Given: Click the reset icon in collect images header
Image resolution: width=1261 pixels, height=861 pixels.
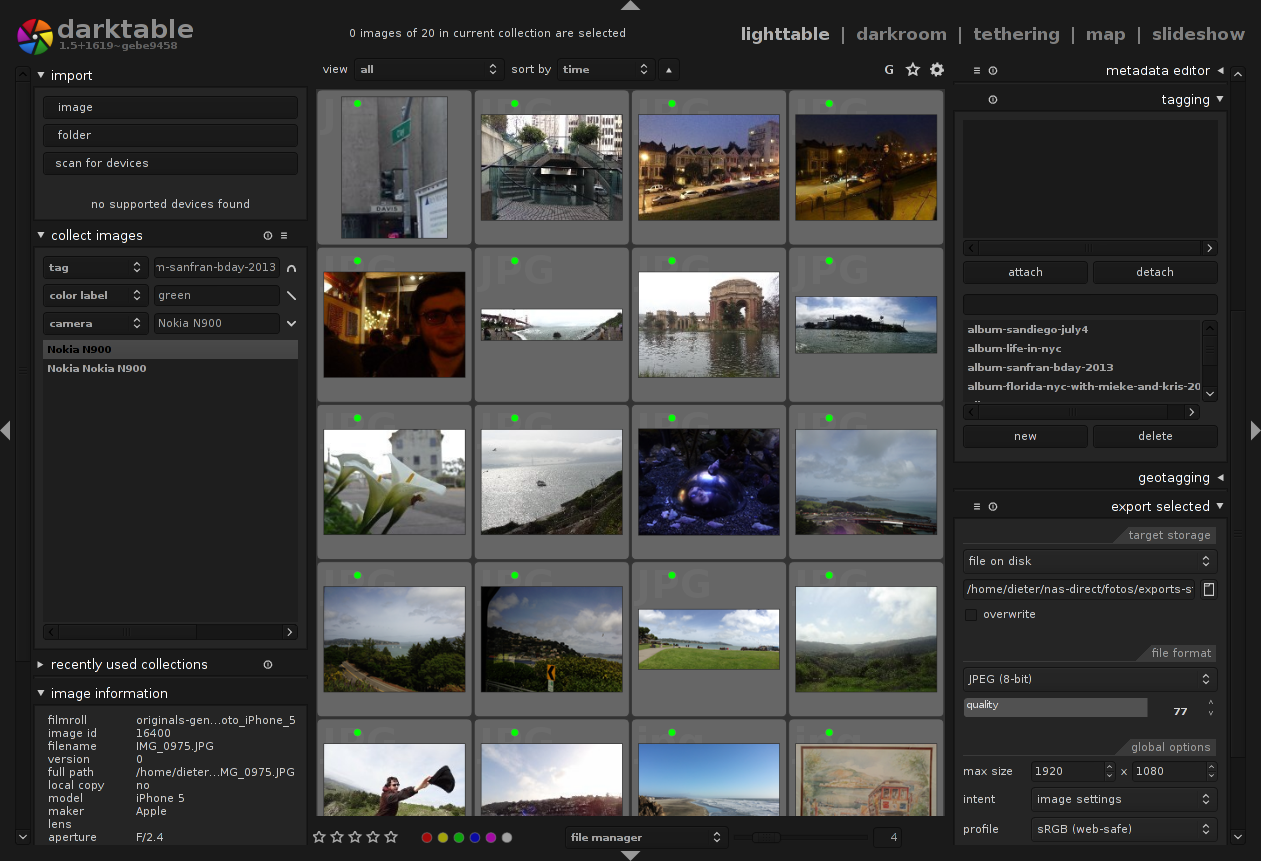Looking at the screenshot, I should point(268,236).
